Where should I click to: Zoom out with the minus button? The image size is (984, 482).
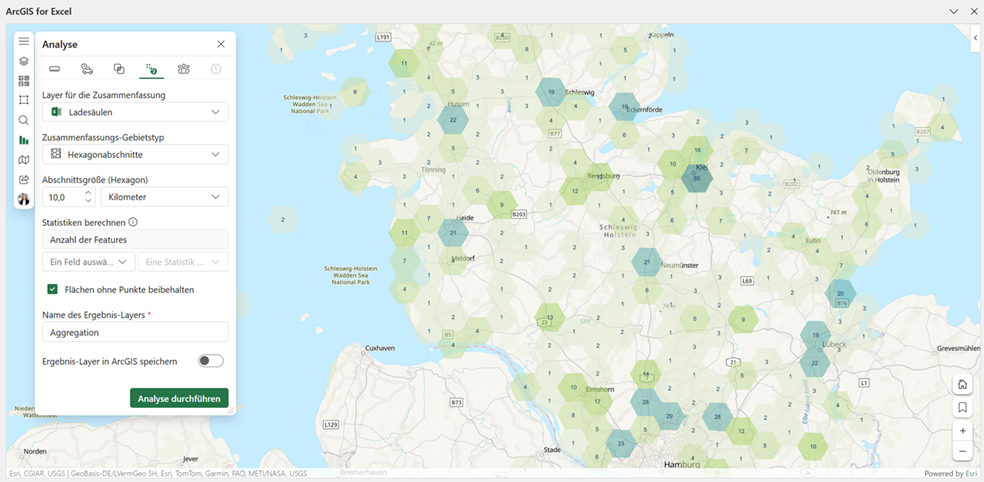point(962,451)
